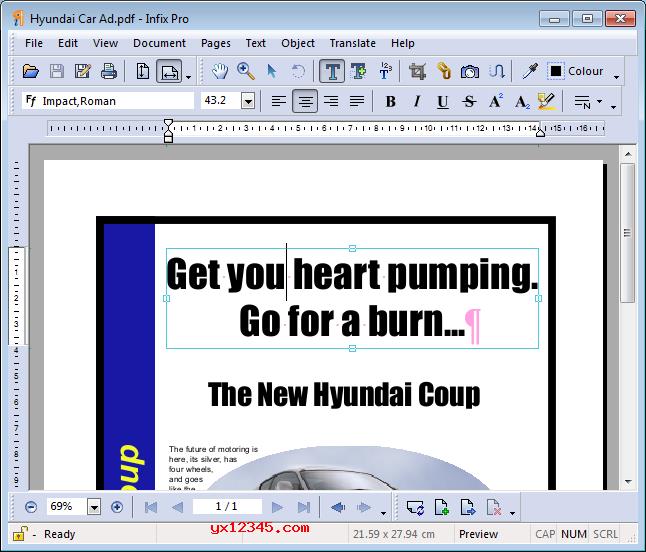Click the text highlighter icon
This screenshot has width=646, height=552.
click(547, 101)
